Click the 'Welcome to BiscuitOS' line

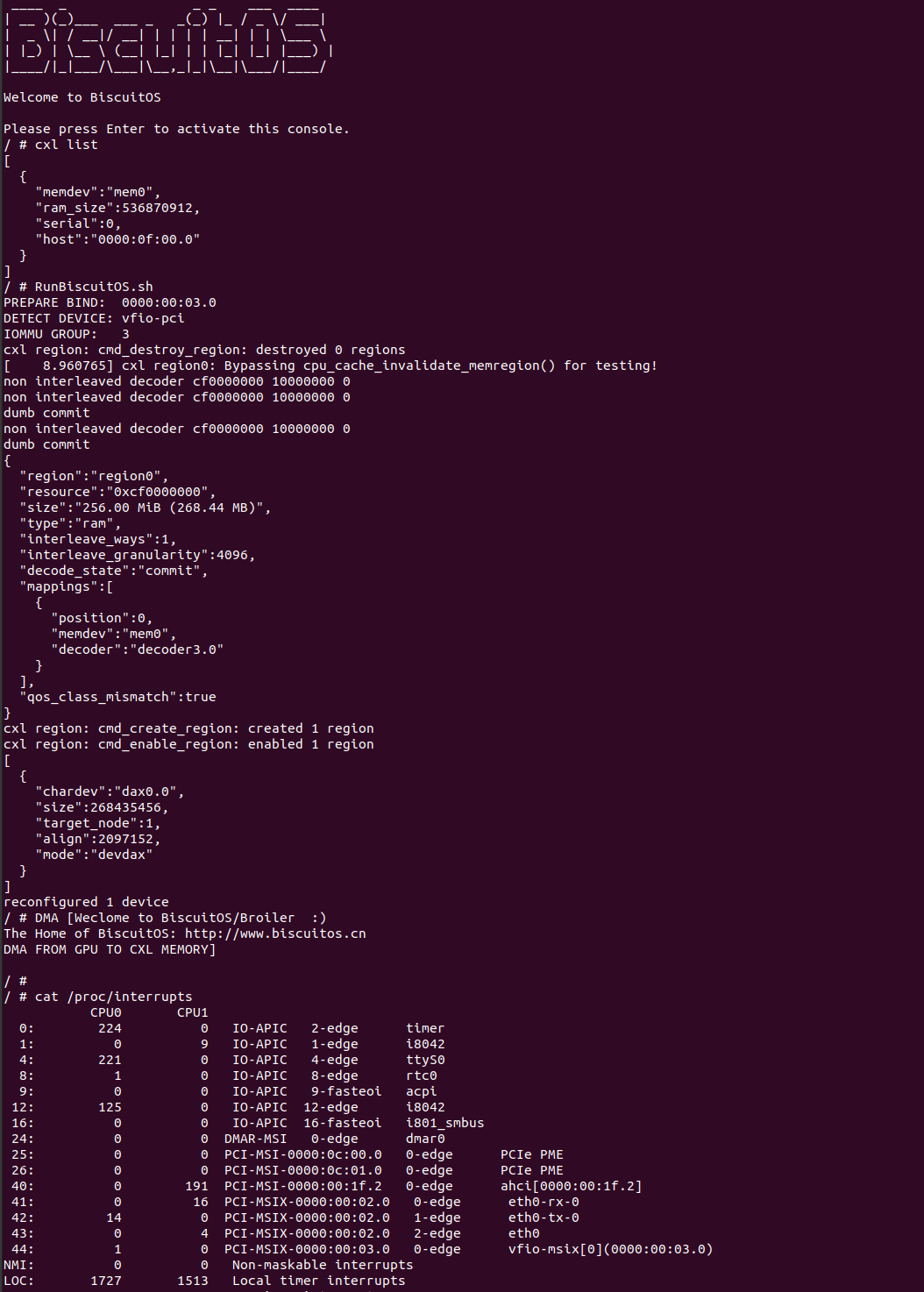point(82,97)
